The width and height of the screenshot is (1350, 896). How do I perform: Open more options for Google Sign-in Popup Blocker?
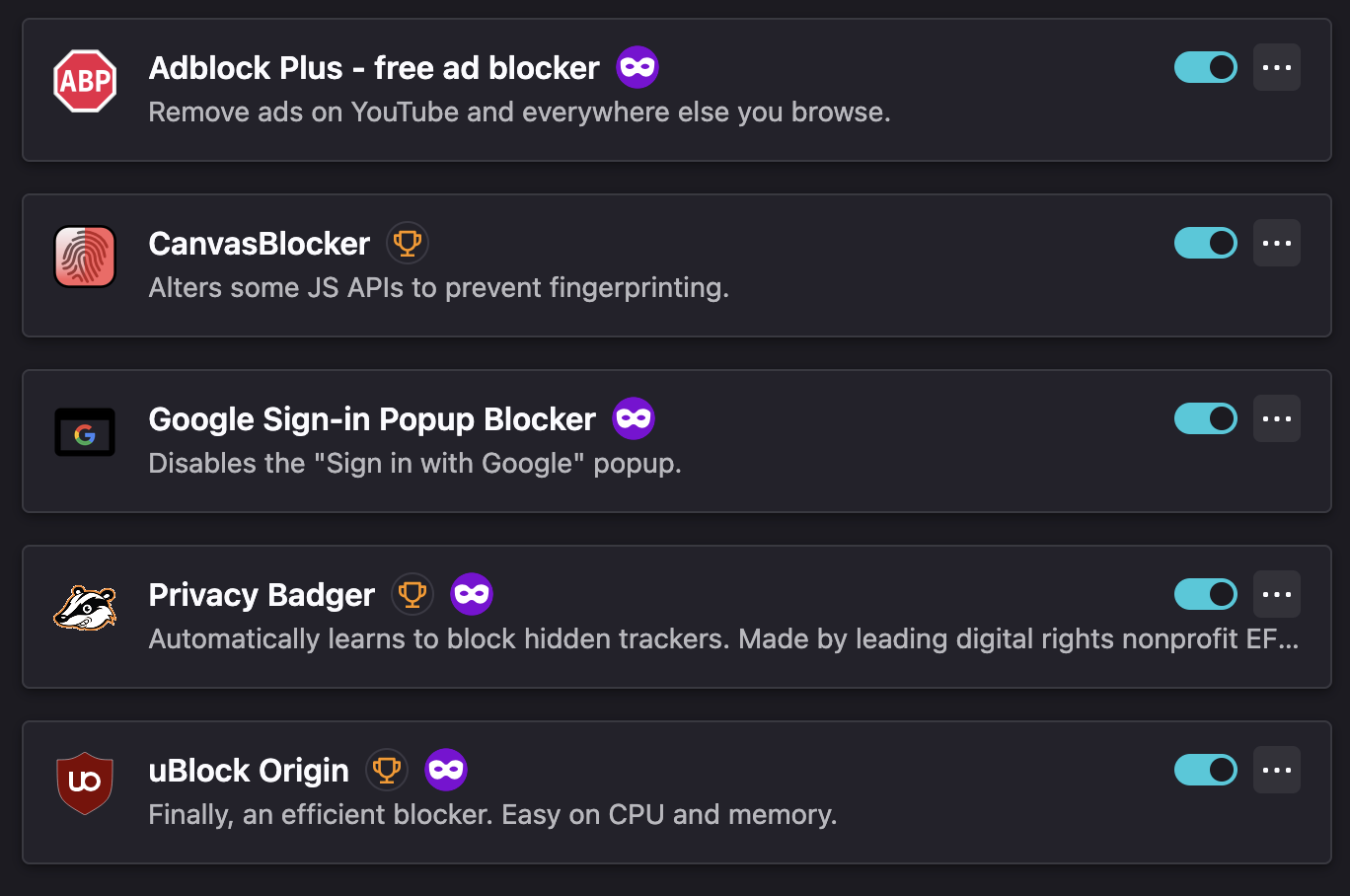coord(1277,418)
